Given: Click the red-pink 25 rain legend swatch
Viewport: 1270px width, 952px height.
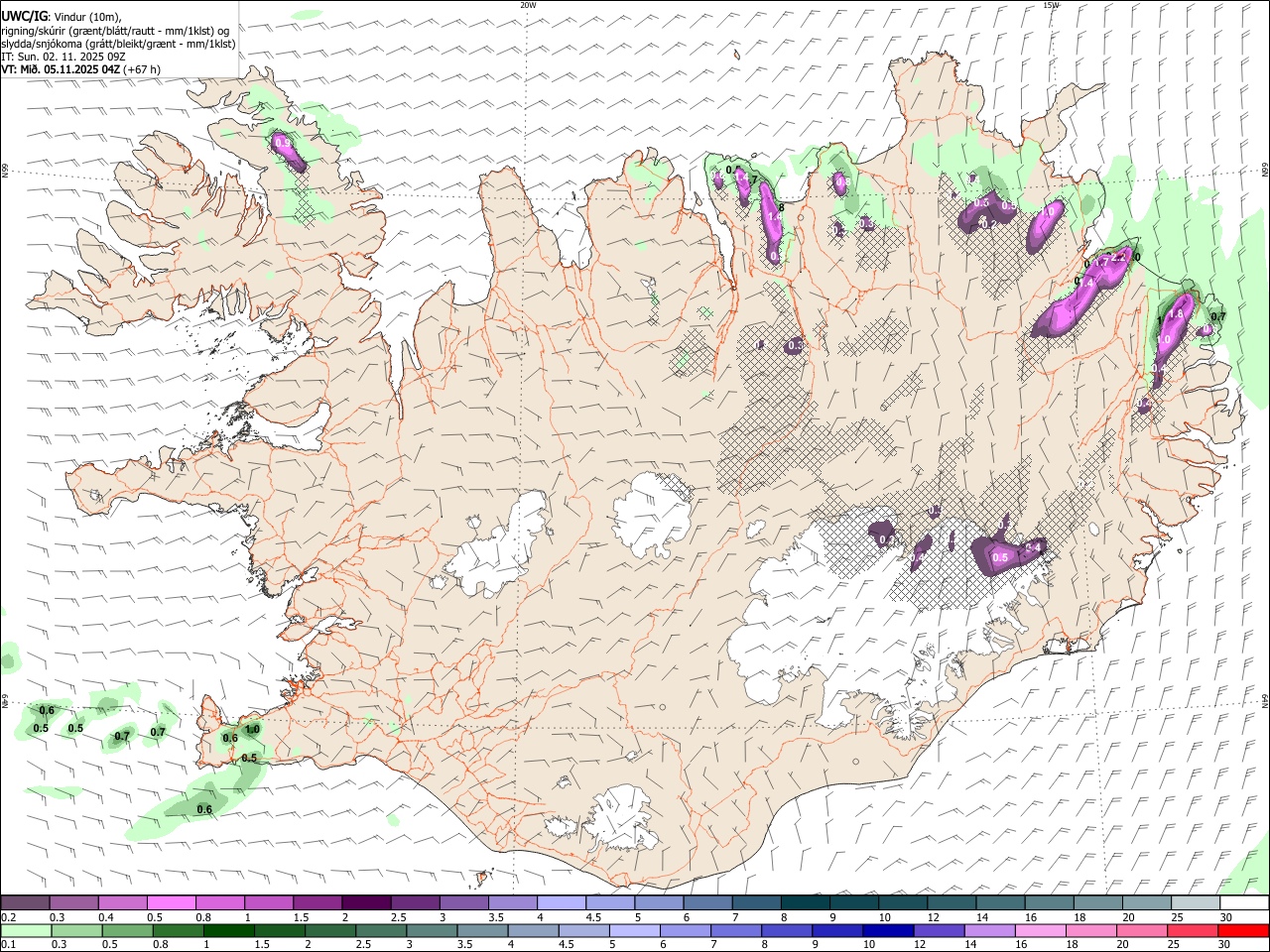Looking at the screenshot, I should [x=1192, y=930].
